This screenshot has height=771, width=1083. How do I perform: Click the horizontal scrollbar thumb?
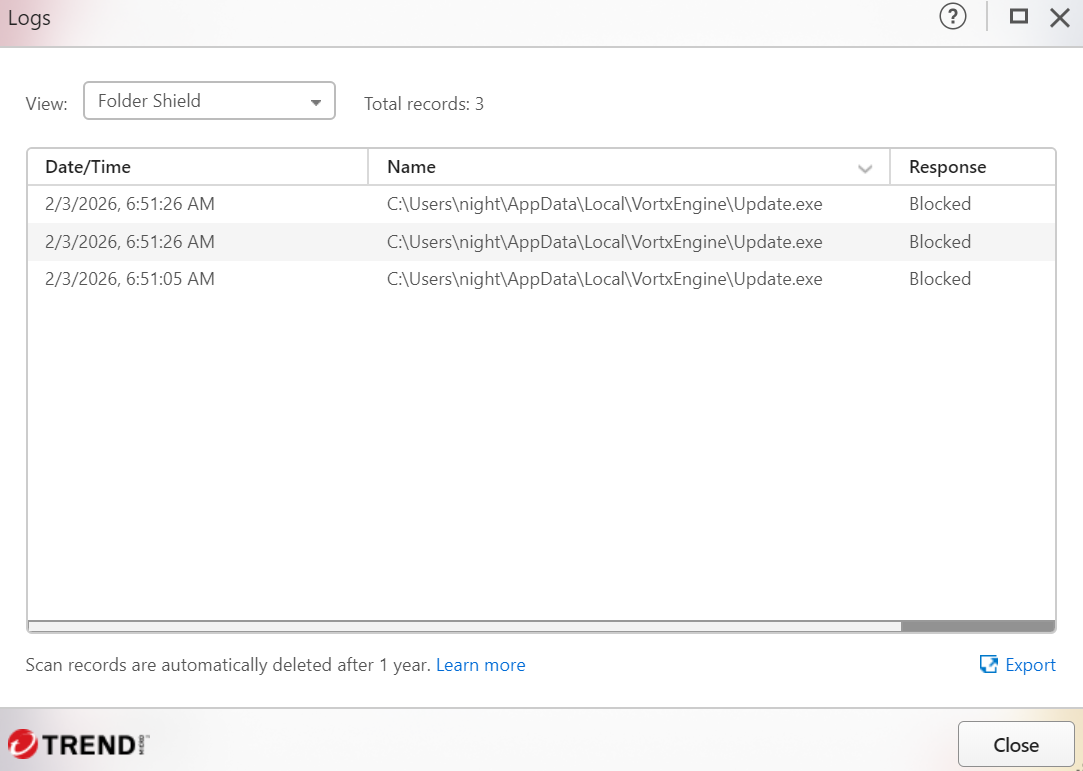pos(465,626)
